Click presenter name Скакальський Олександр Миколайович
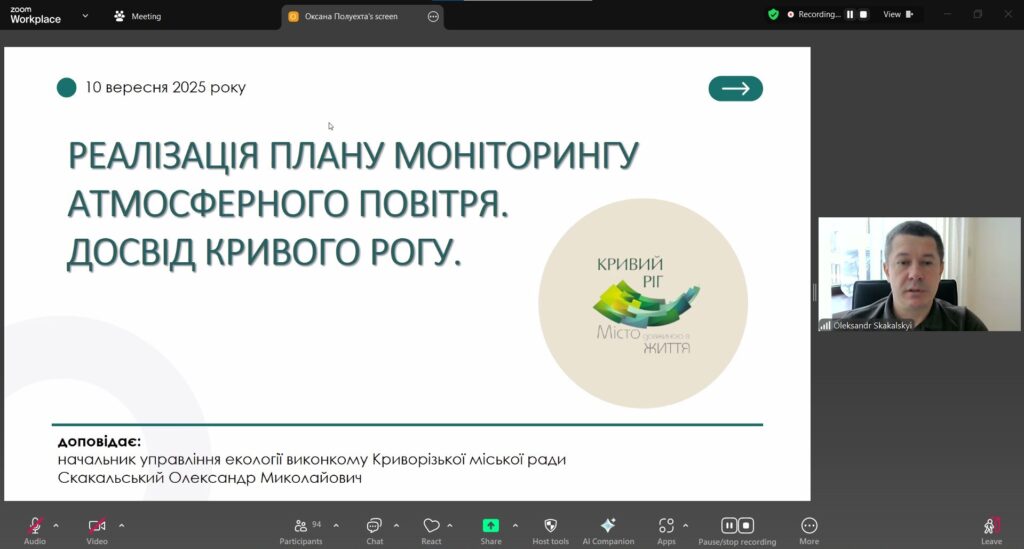Screen dimensions: 1024x549 [210, 478]
